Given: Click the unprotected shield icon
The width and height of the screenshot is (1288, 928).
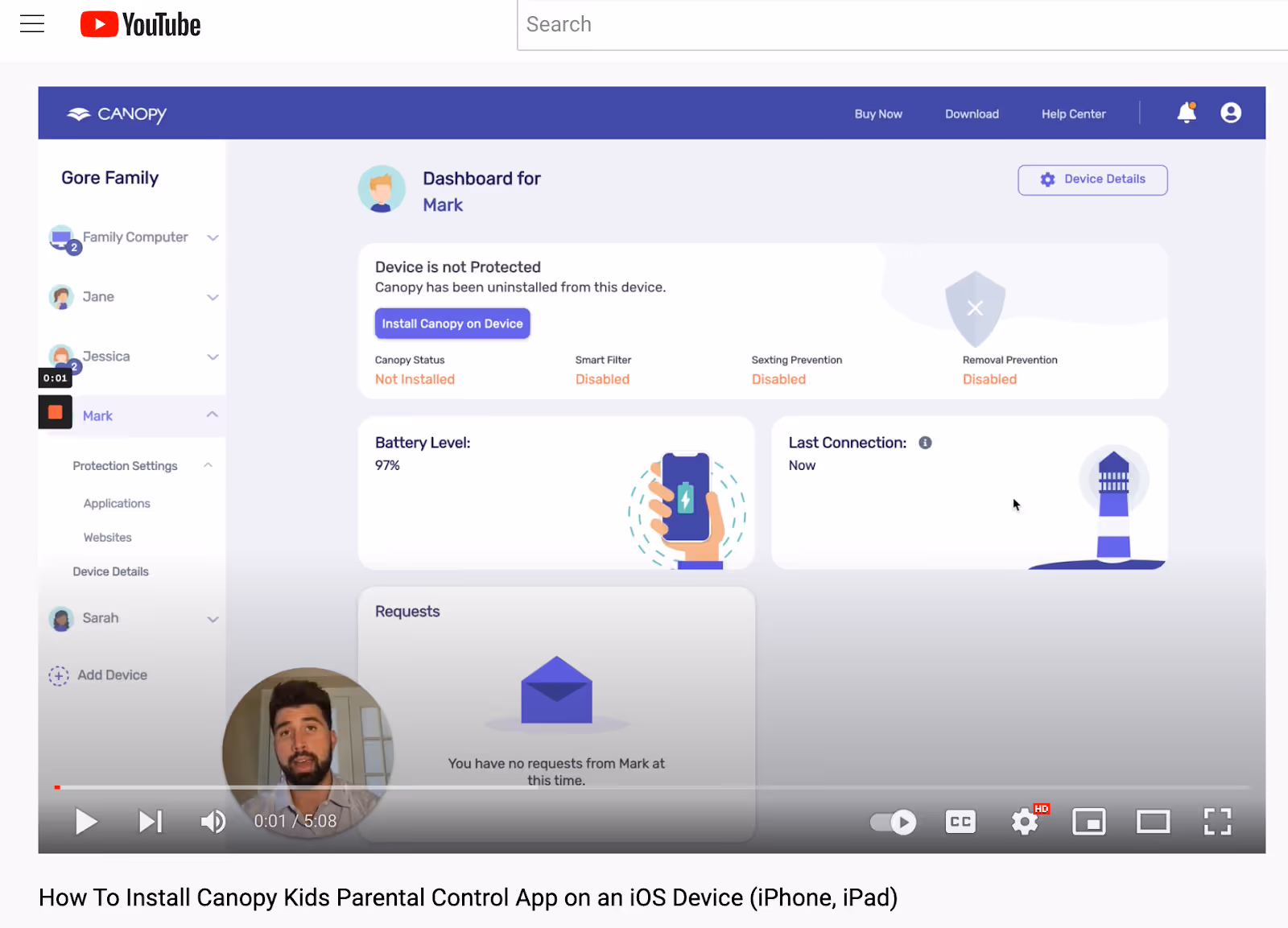Looking at the screenshot, I should pyautogui.click(x=975, y=309).
